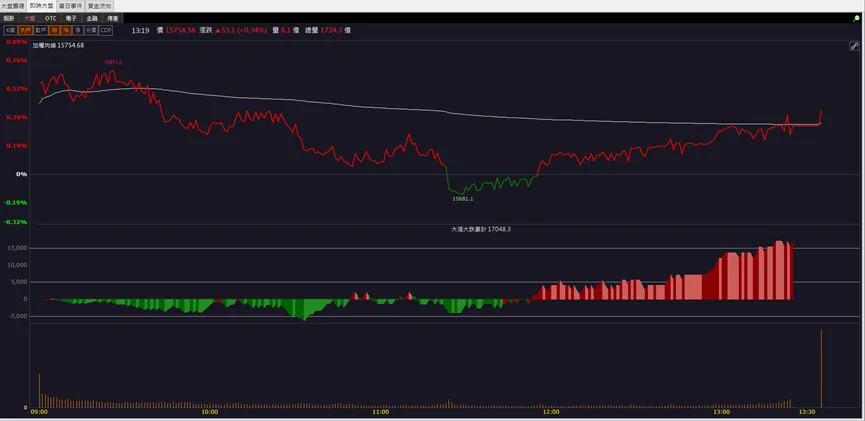Click the 0% baseline axis label
Viewport: 865px width, 421px height.
pos(22,174)
